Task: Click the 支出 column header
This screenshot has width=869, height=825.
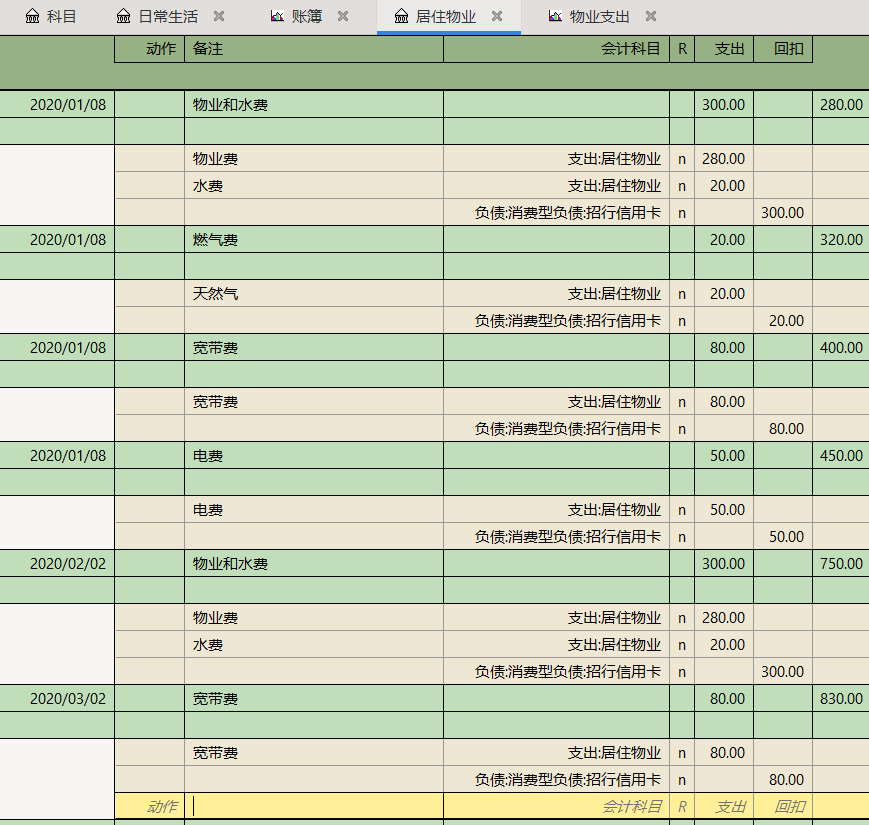Action: [724, 49]
